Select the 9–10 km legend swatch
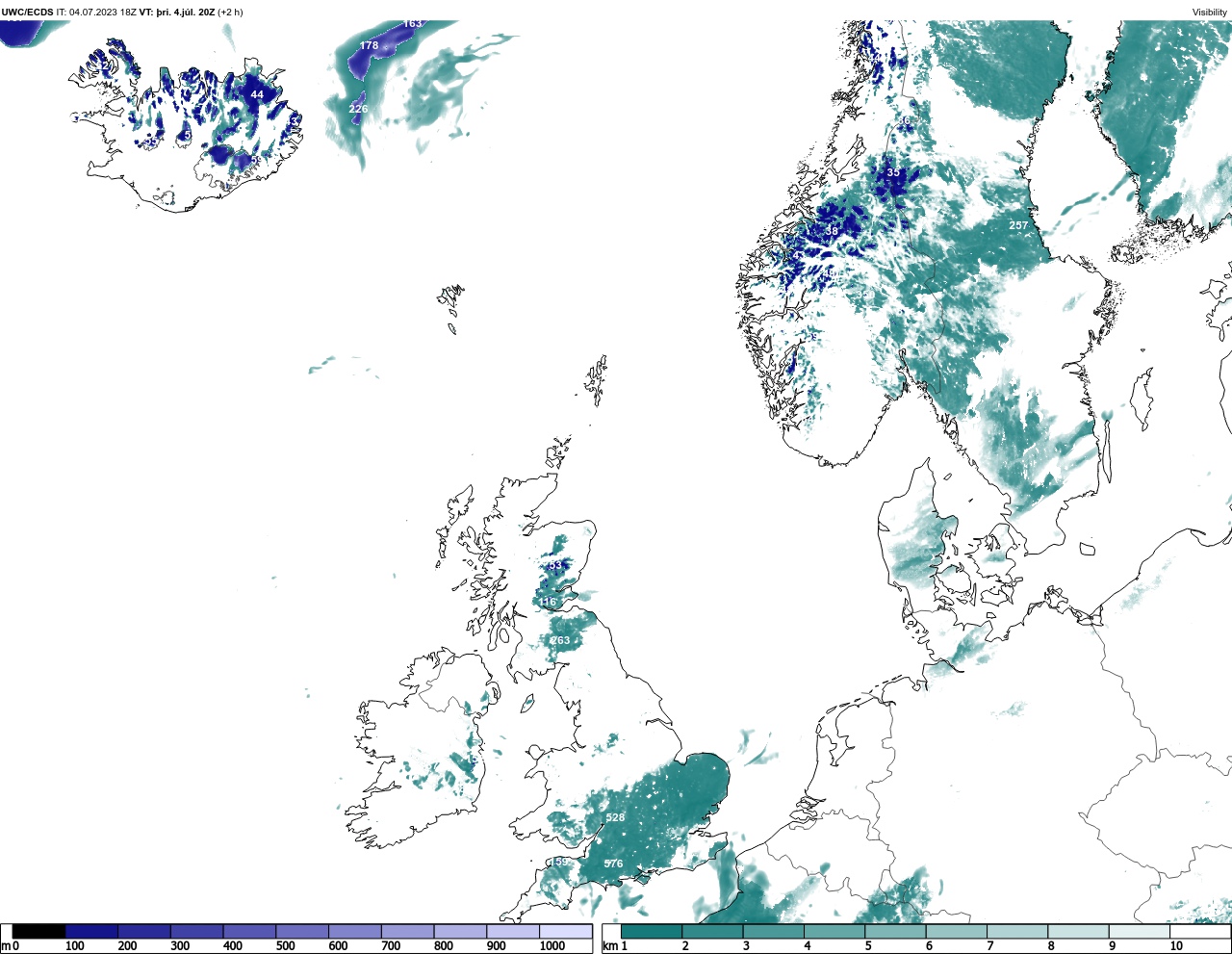Screen dimensions: 1232x954 coord(1139,932)
